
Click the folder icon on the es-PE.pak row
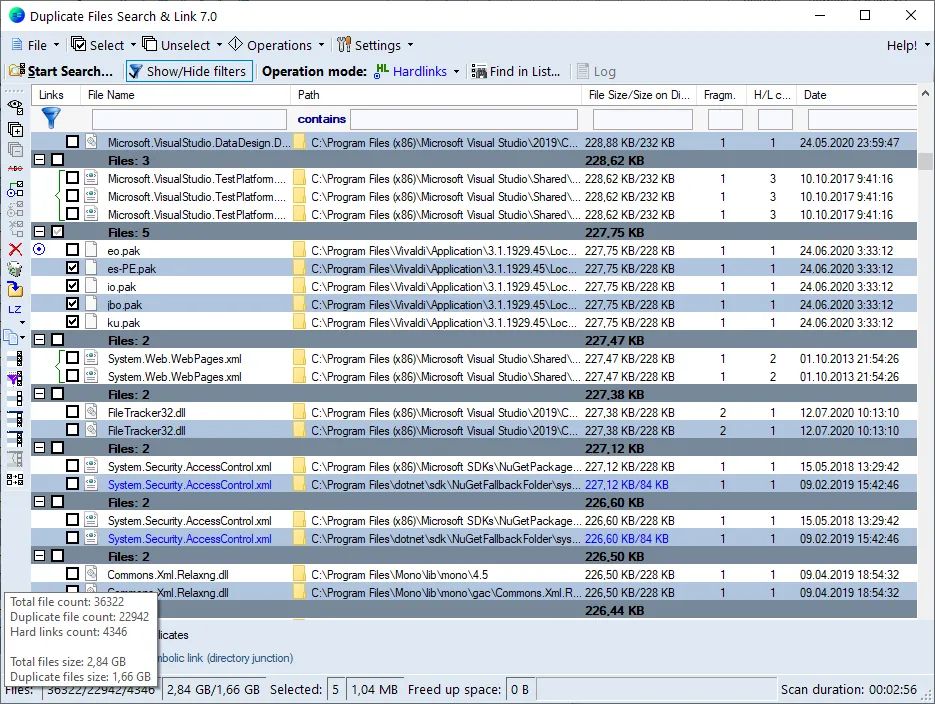(298, 268)
